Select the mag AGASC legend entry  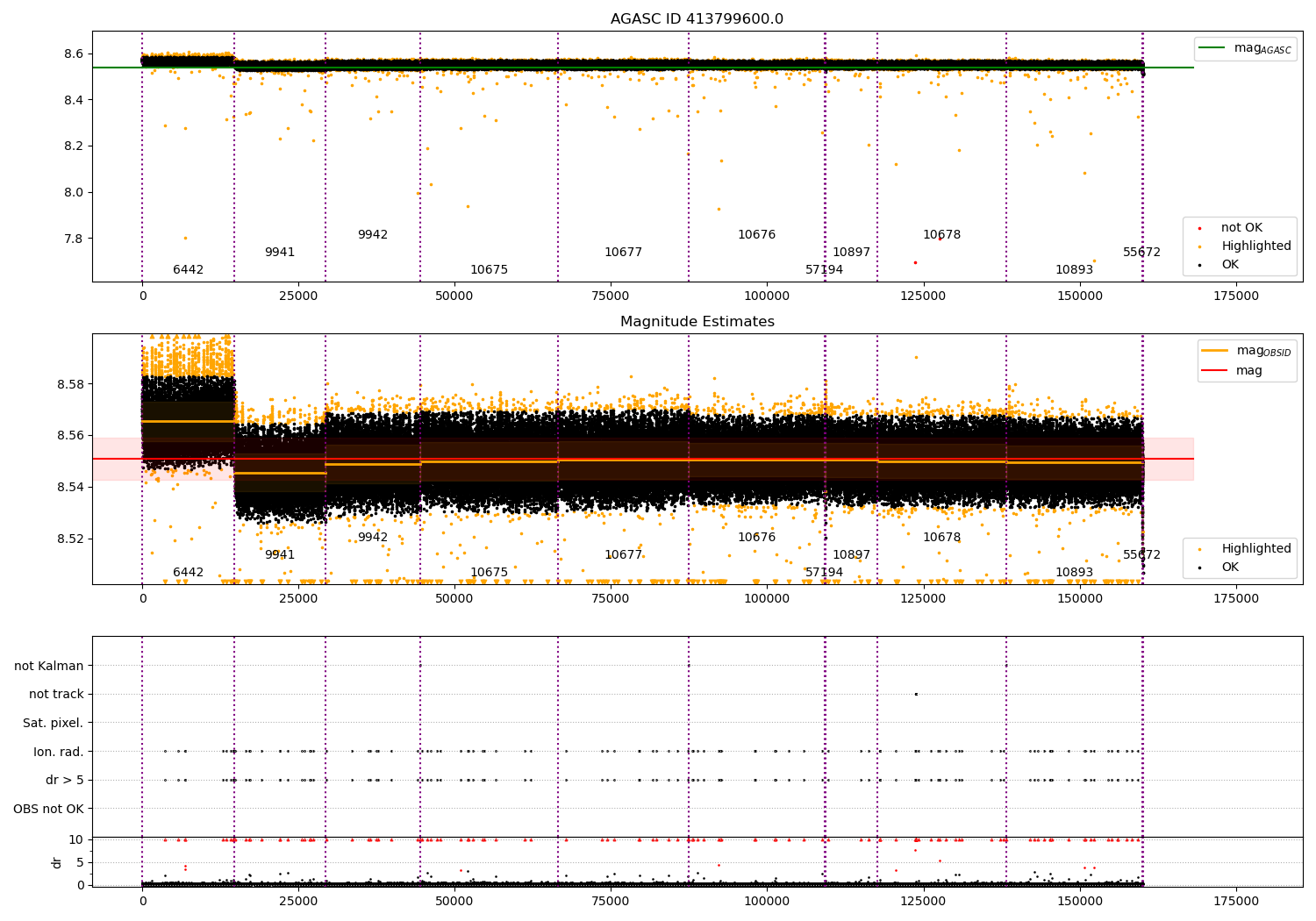pos(1246,48)
